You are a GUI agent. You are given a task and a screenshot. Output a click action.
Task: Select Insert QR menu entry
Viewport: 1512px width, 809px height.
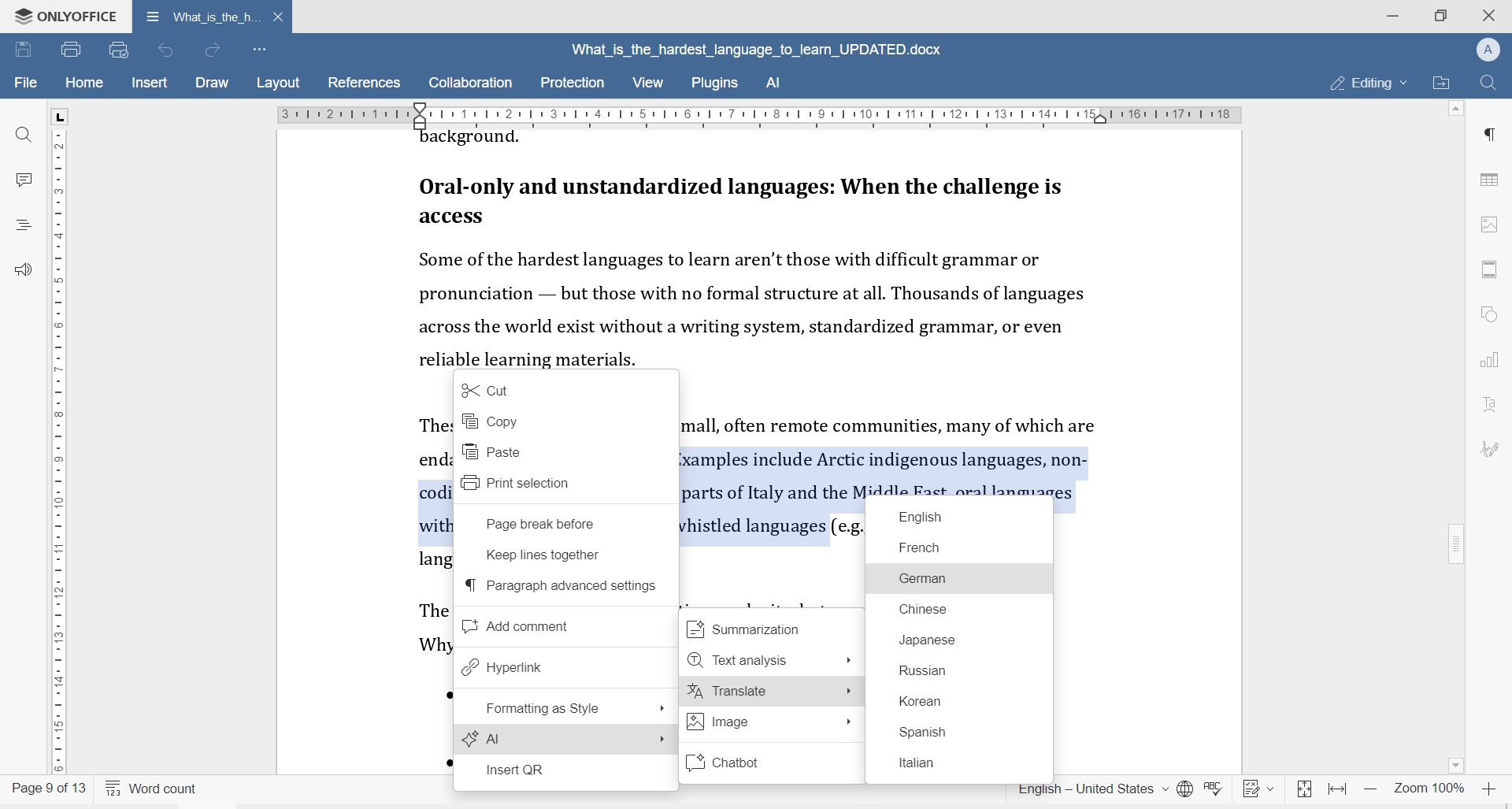pos(566,770)
